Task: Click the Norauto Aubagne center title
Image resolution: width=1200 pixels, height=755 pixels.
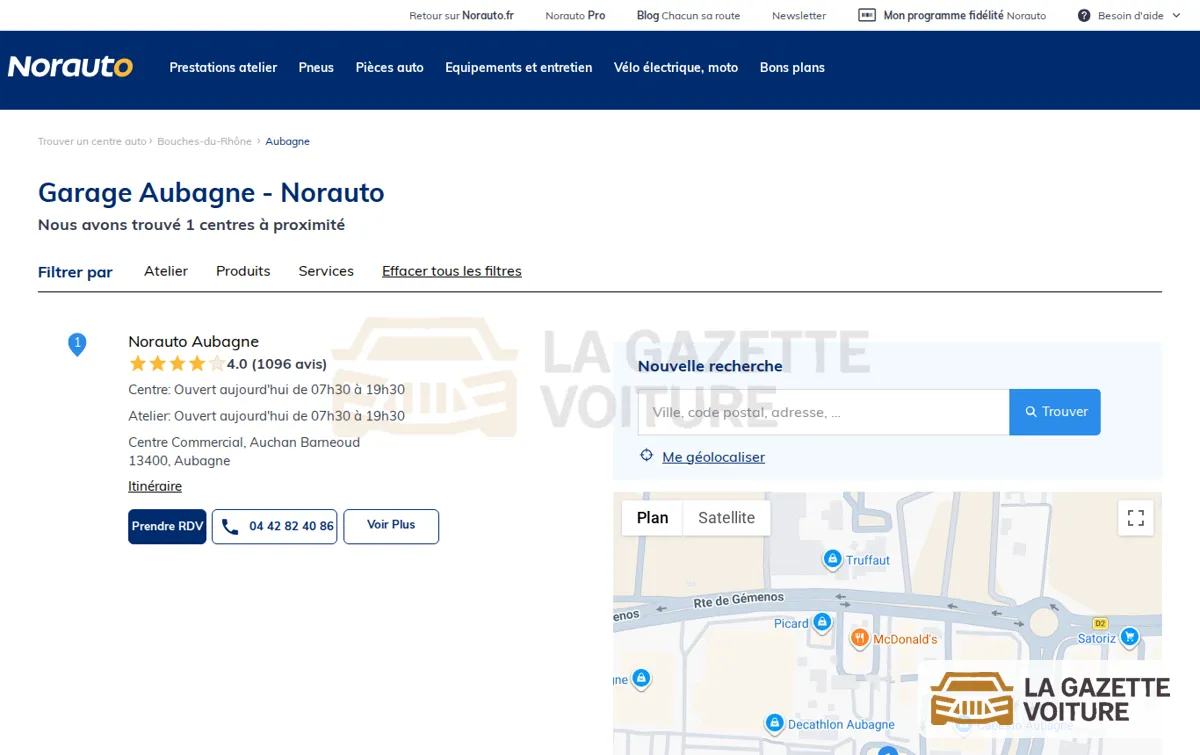Action: [193, 341]
